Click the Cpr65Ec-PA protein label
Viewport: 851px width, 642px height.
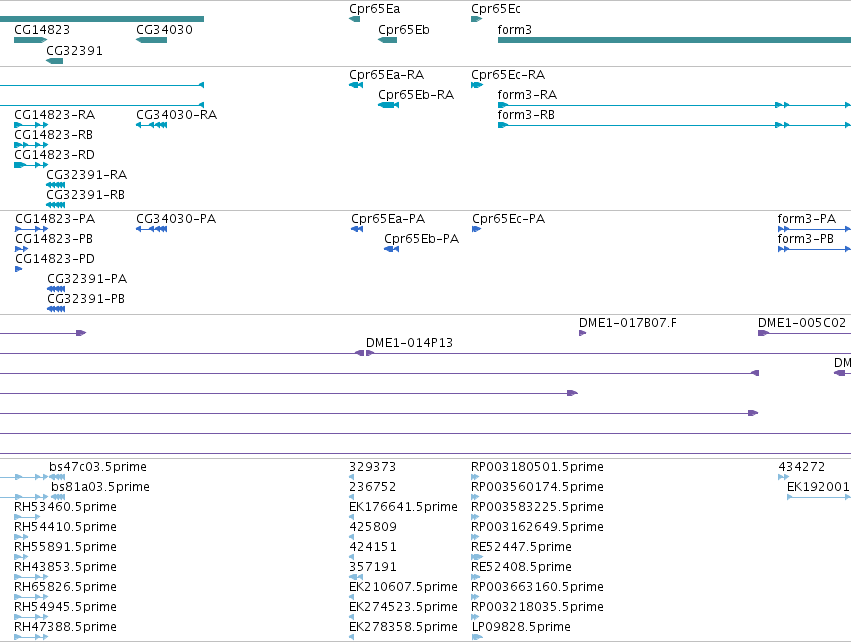click(x=509, y=219)
